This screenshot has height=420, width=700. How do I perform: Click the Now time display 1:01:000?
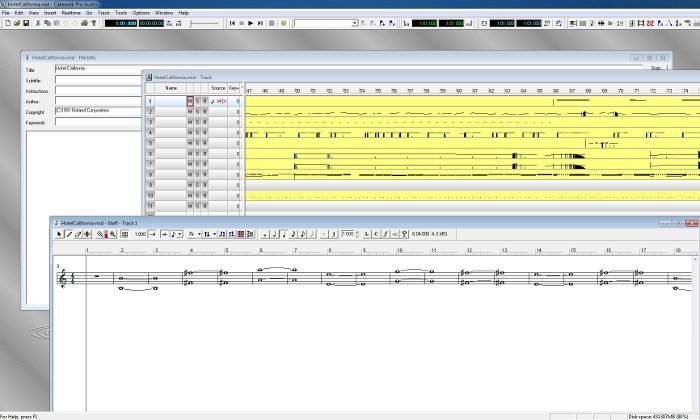[x=121, y=23]
